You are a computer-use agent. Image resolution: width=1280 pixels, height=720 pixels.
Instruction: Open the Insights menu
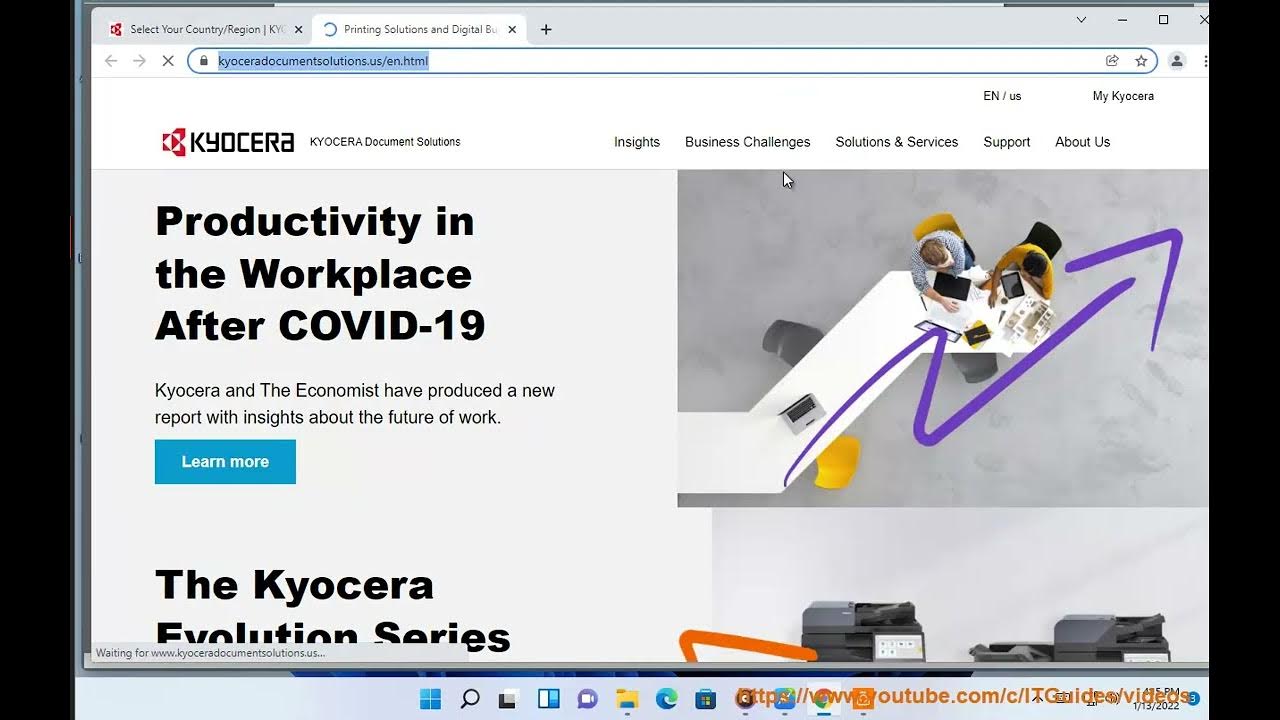637,142
